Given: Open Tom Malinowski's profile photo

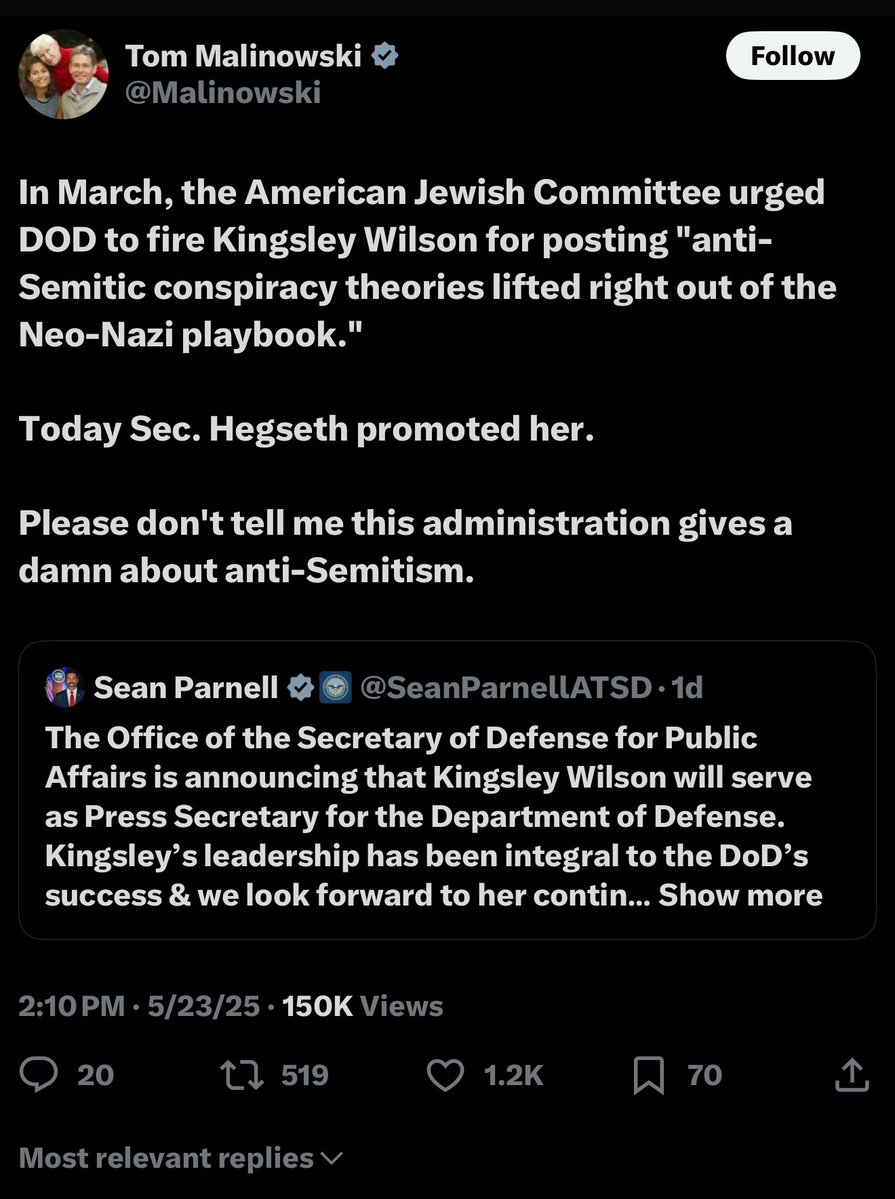Looking at the screenshot, I should point(64,74).
